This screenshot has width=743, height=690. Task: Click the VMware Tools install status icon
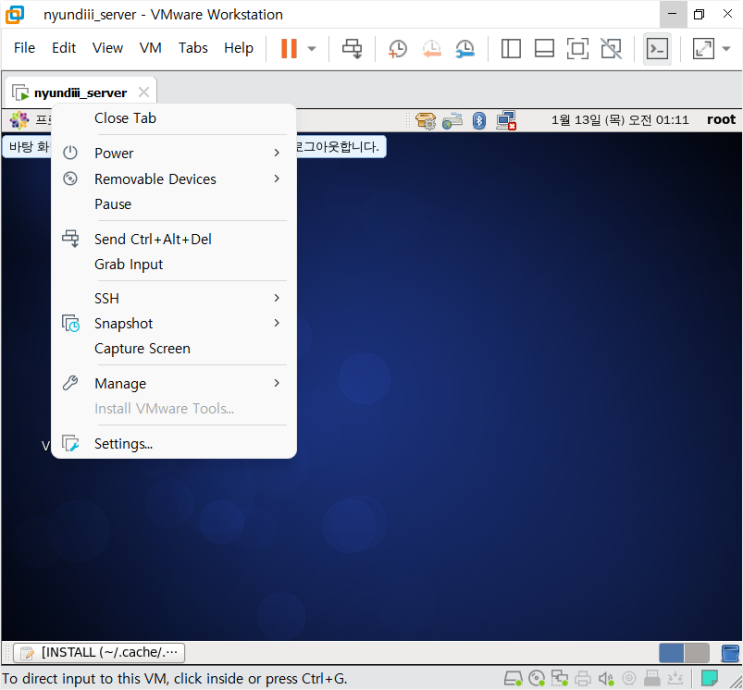(676, 679)
